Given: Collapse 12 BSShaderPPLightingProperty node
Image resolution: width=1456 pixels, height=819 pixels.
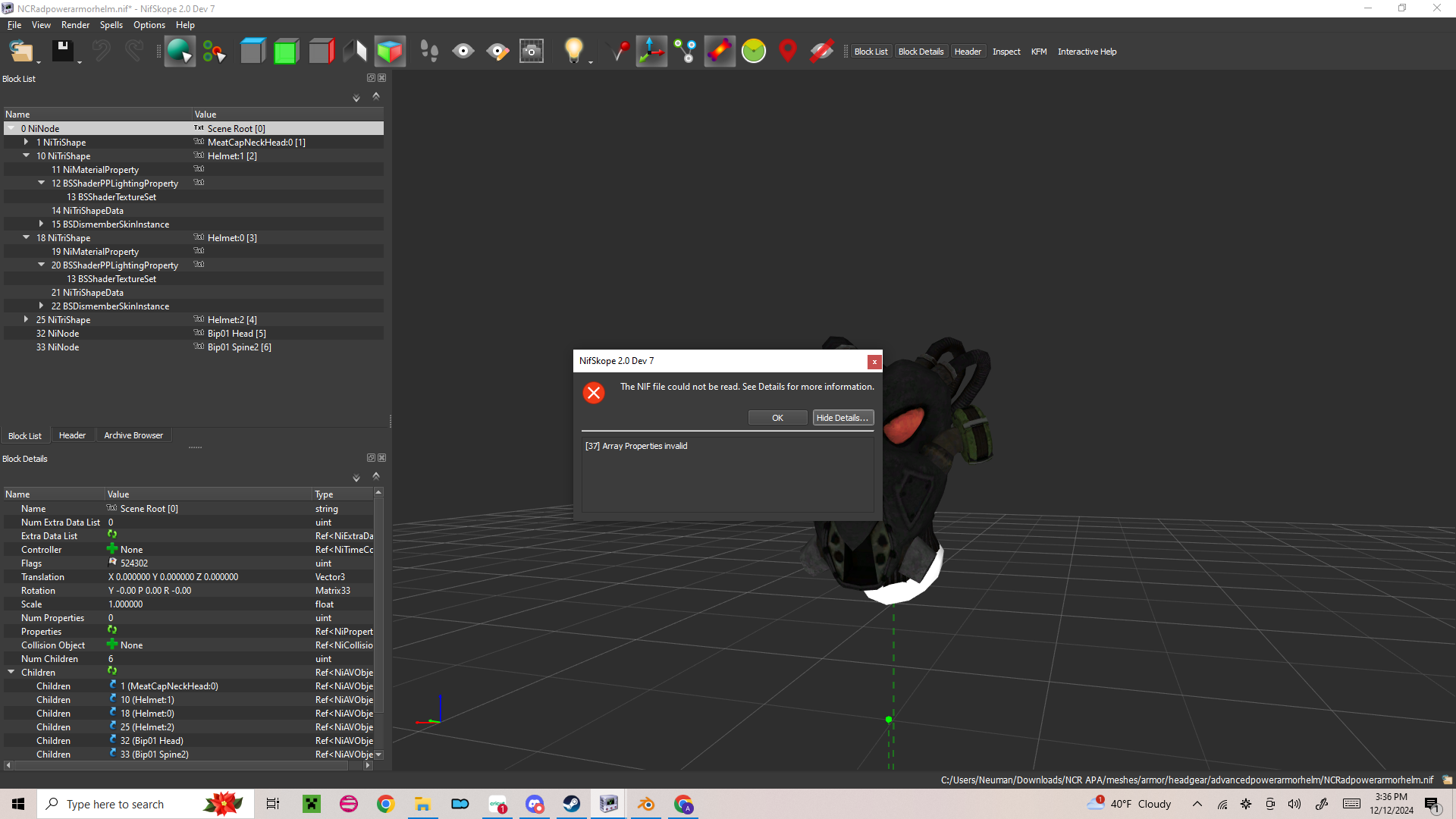Looking at the screenshot, I should point(42,183).
